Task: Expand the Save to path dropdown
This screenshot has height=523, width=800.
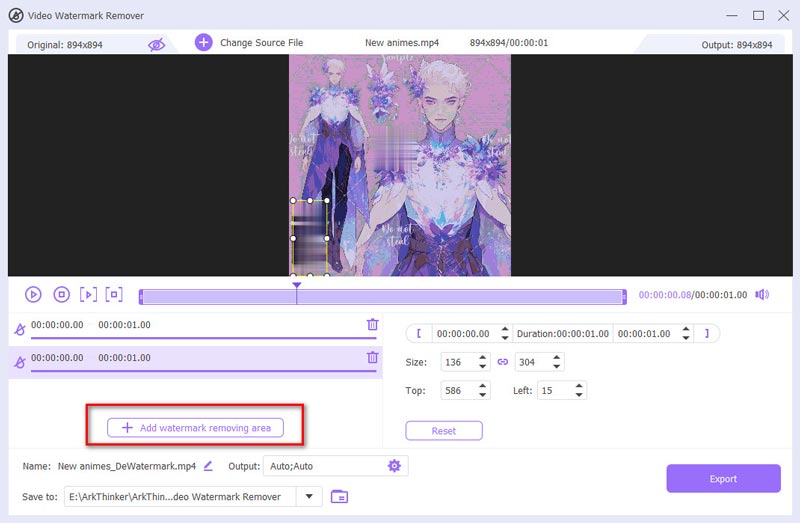Action: (309, 496)
